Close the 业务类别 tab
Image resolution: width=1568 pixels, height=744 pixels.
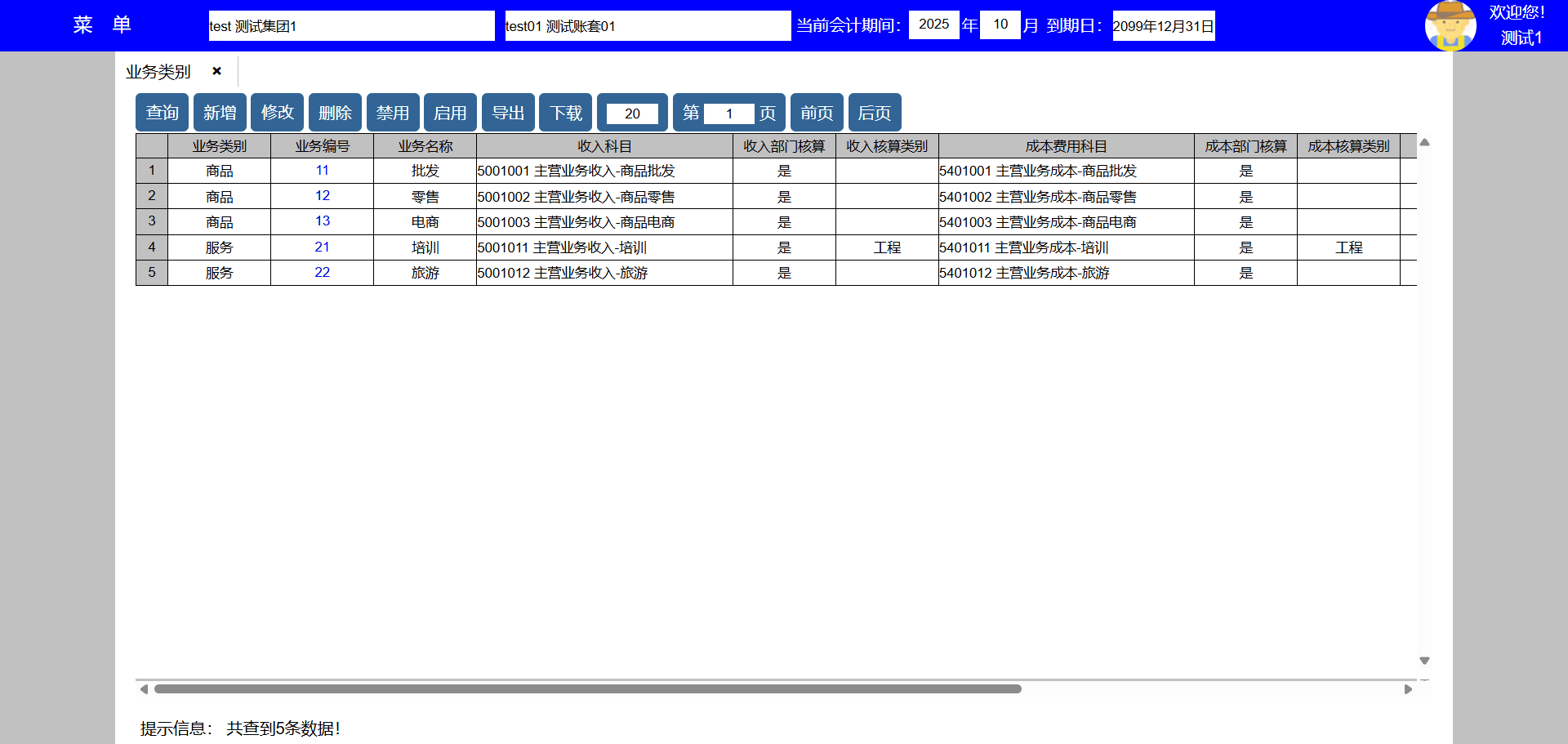coord(216,71)
